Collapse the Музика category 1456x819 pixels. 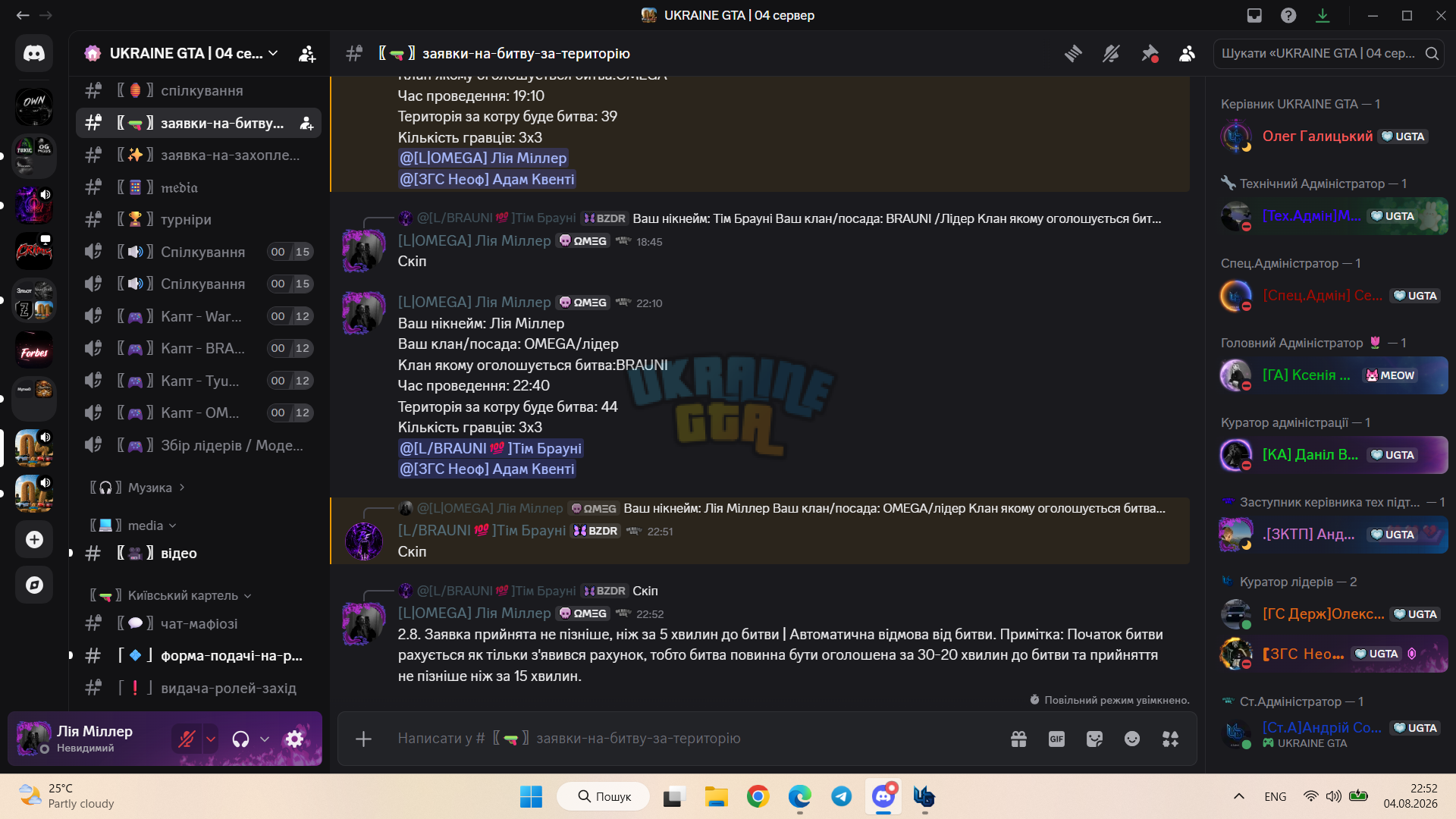coord(136,488)
